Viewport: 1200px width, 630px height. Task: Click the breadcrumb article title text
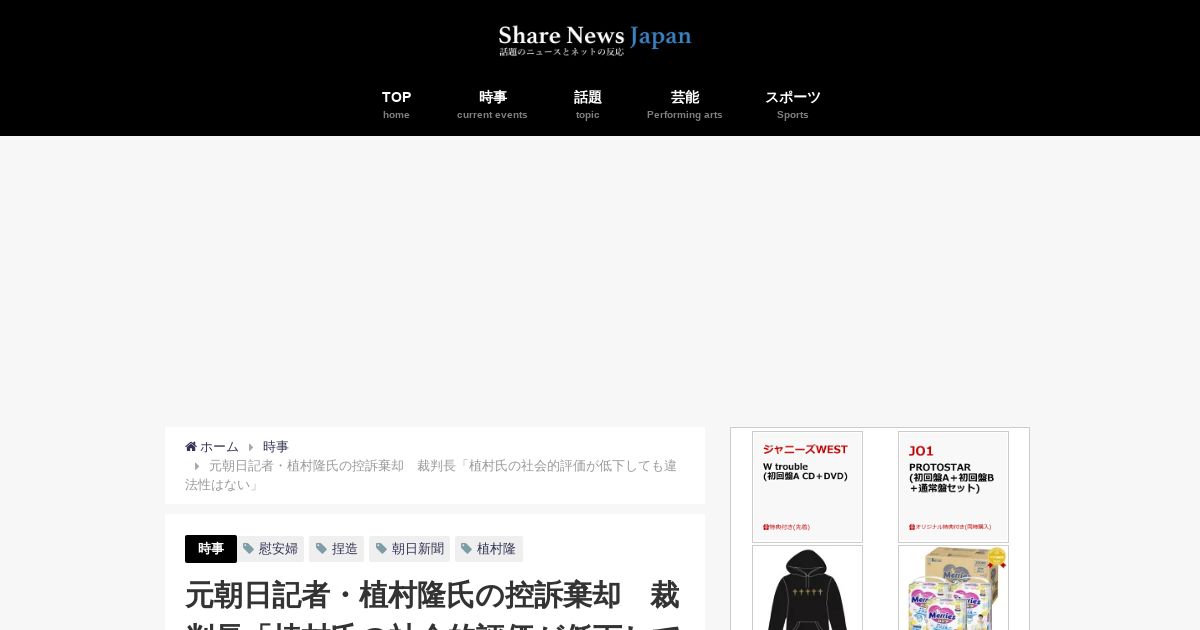click(x=431, y=475)
